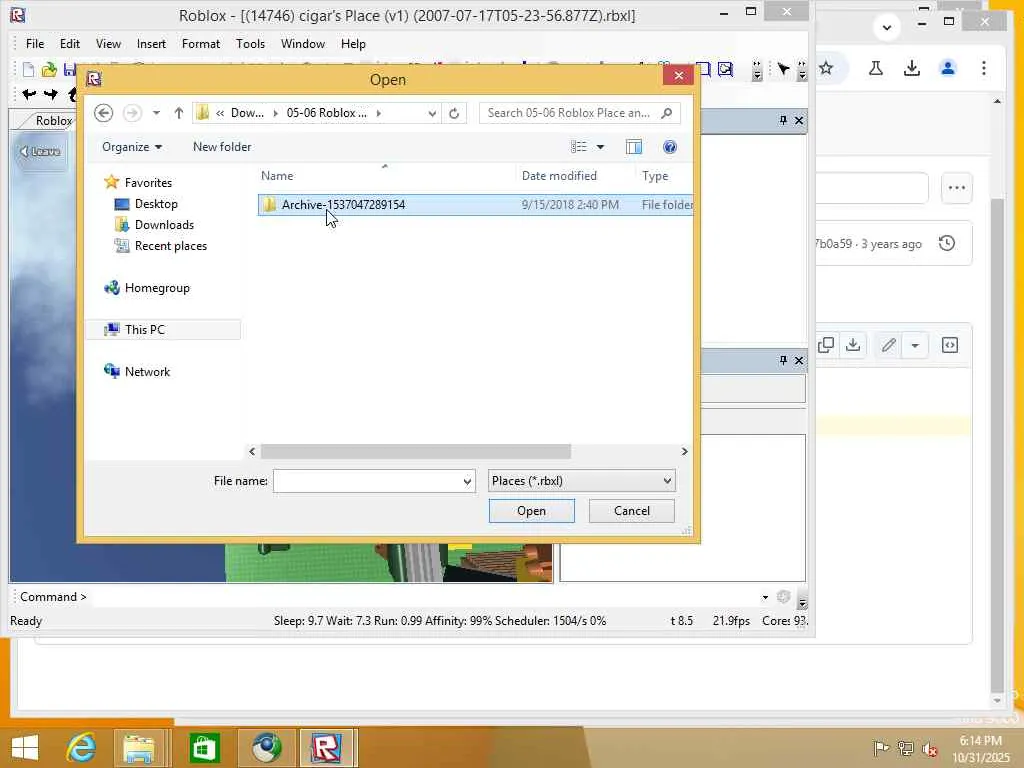Cancel the Open dialog
Screen dimensions: 1024x768
click(x=632, y=511)
